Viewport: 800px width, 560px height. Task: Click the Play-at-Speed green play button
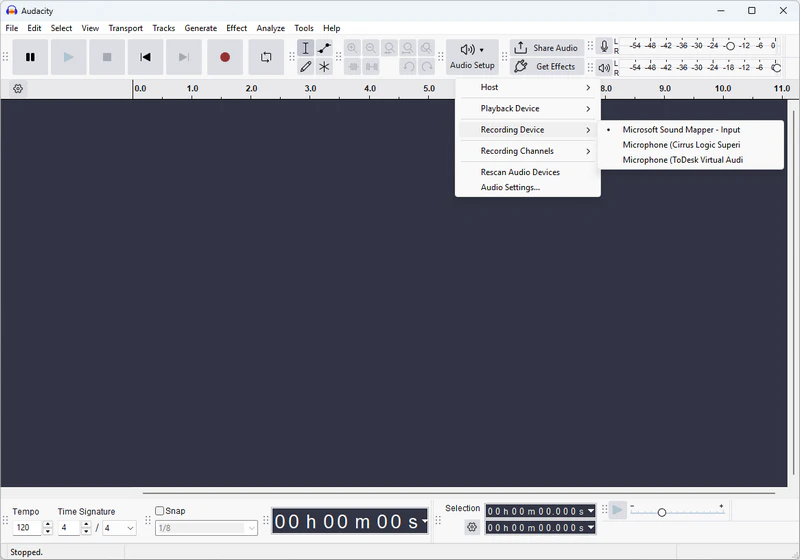(x=617, y=510)
